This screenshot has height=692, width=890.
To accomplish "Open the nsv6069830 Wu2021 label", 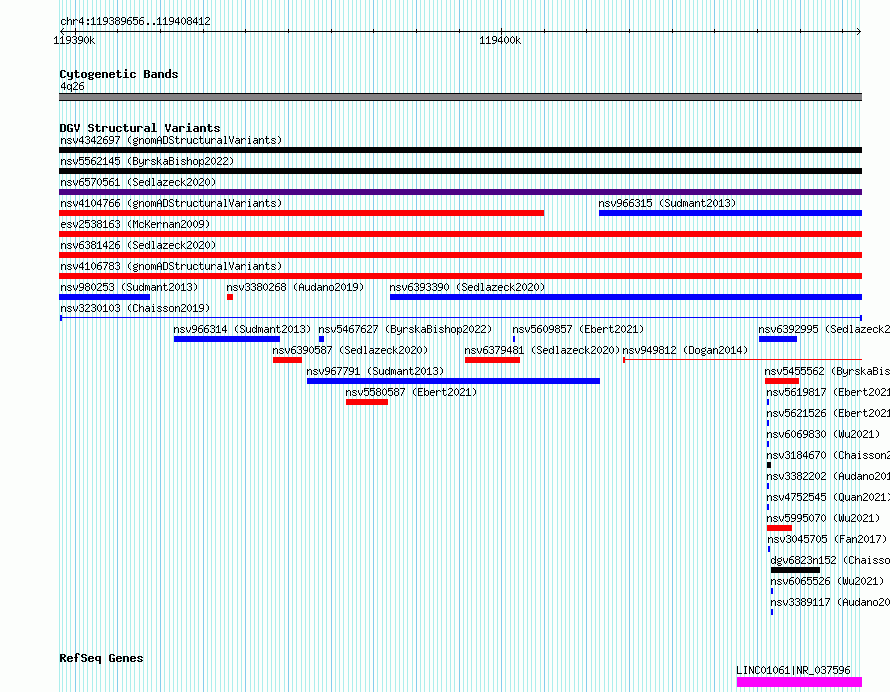I will tap(823, 434).
